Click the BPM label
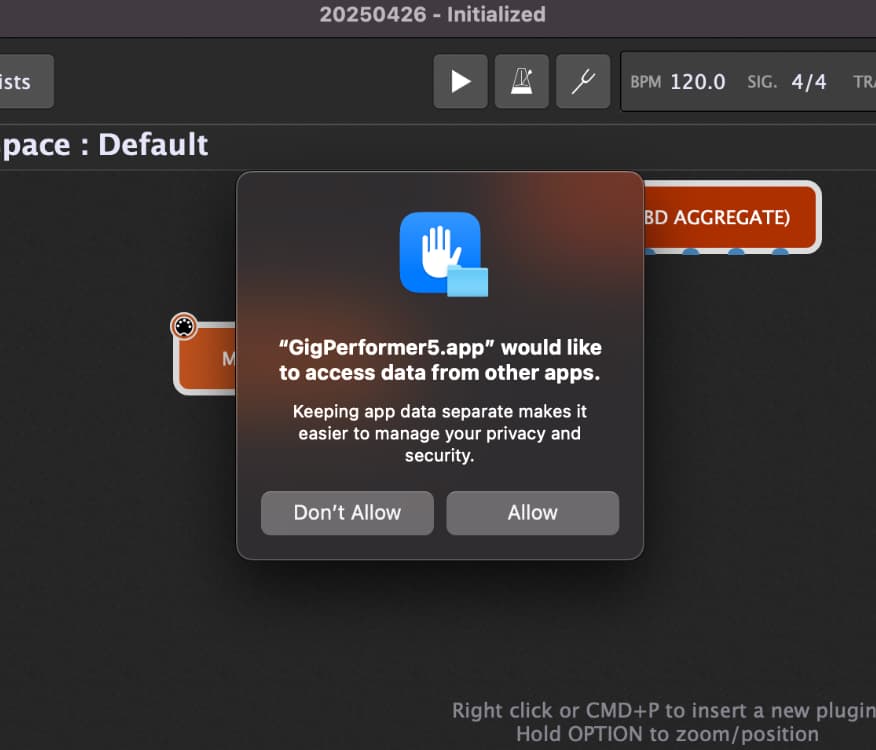 [646, 82]
